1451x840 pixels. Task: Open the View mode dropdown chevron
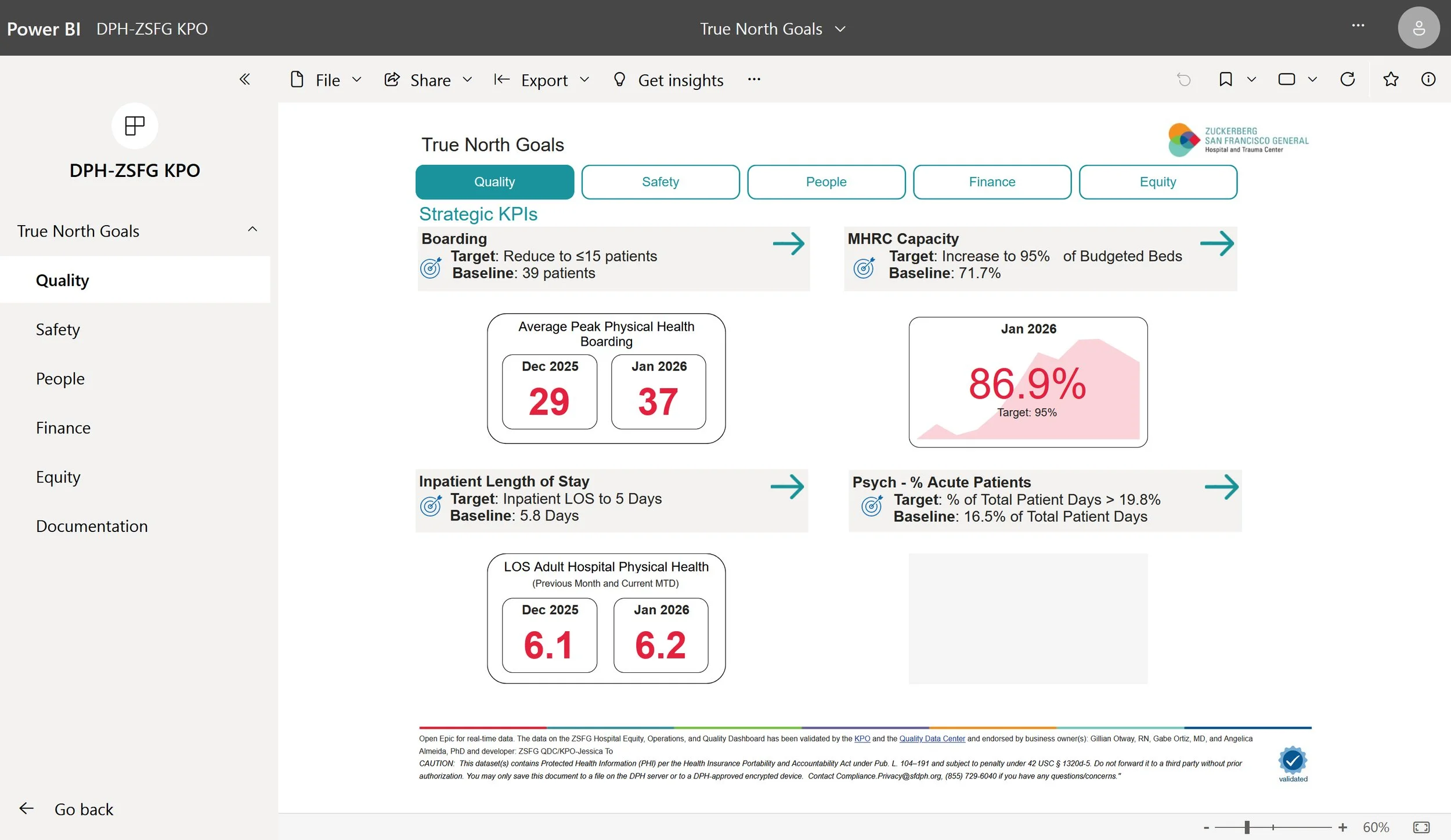[x=1312, y=79]
